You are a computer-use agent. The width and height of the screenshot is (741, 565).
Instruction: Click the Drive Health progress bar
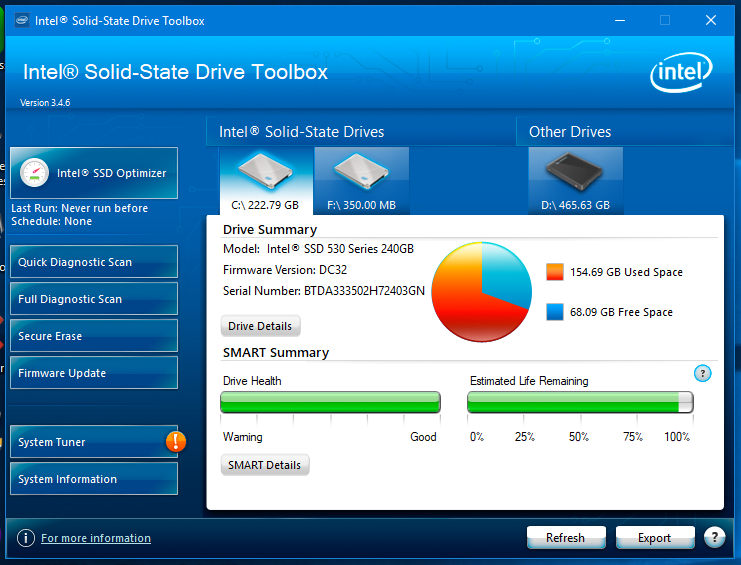[330, 402]
